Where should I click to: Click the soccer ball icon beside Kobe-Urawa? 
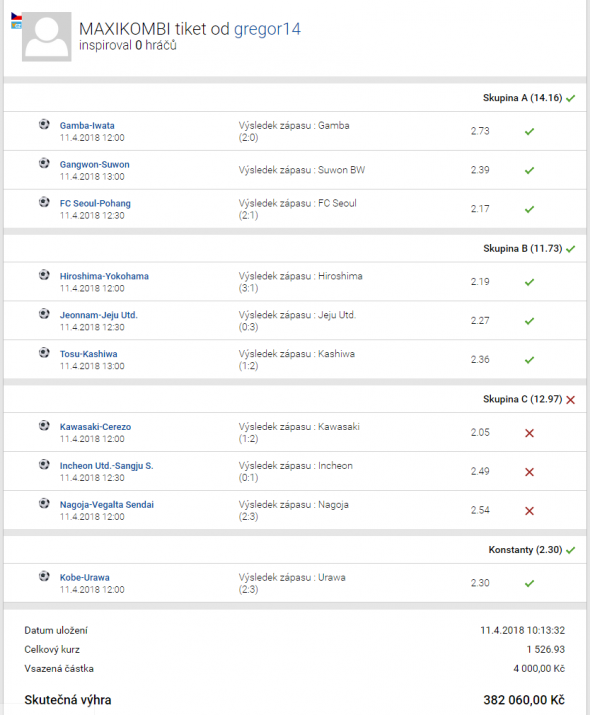coord(44,576)
